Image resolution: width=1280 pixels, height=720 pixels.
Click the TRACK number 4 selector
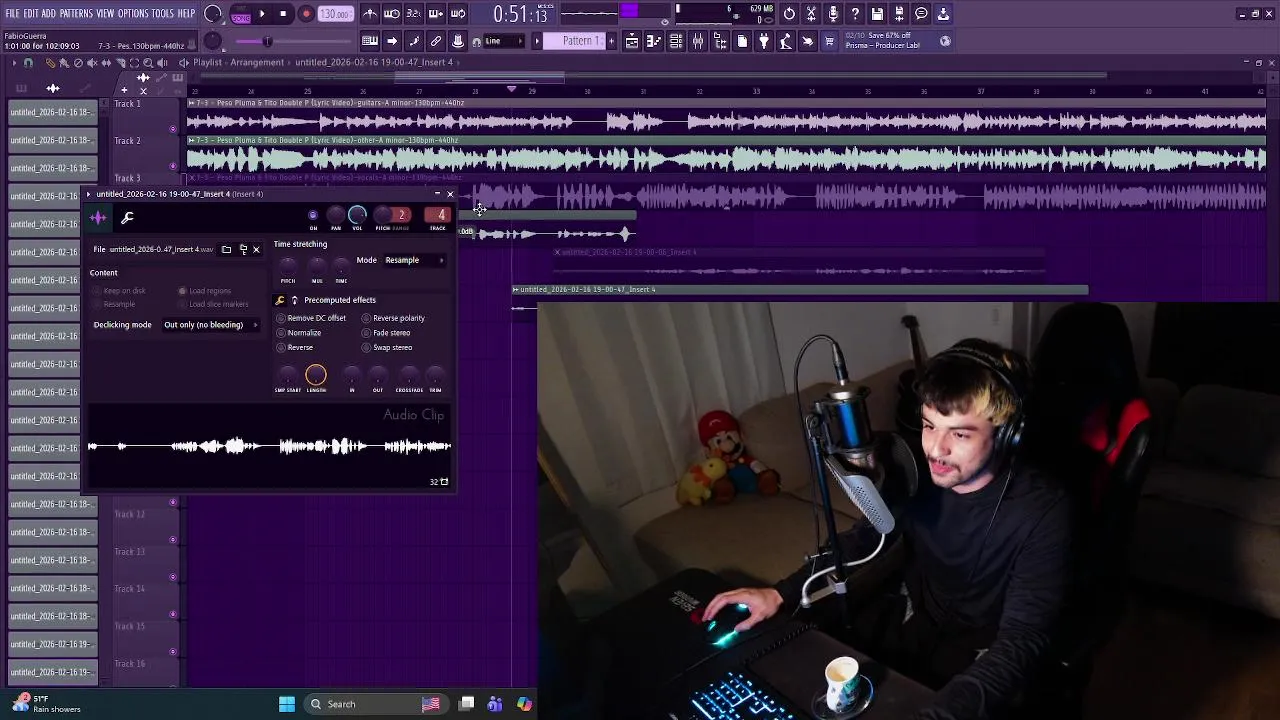[x=438, y=215]
